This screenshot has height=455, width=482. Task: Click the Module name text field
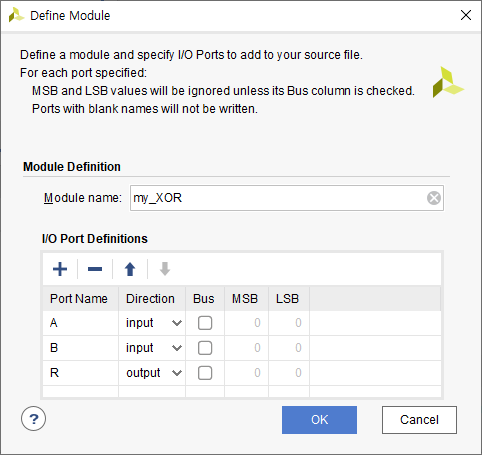point(287,198)
